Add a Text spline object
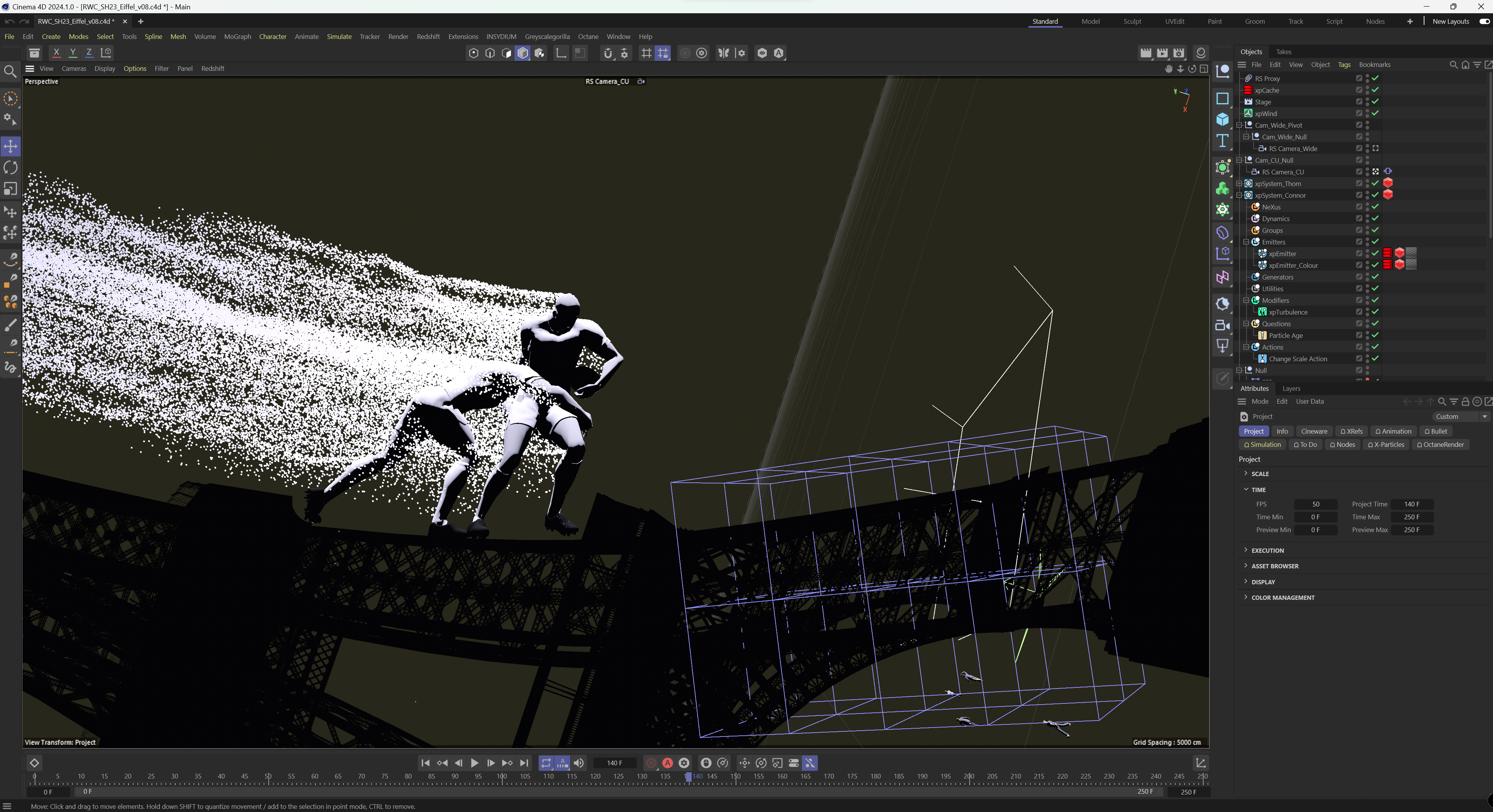The image size is (1493, 812). (x=1222, y=141)
